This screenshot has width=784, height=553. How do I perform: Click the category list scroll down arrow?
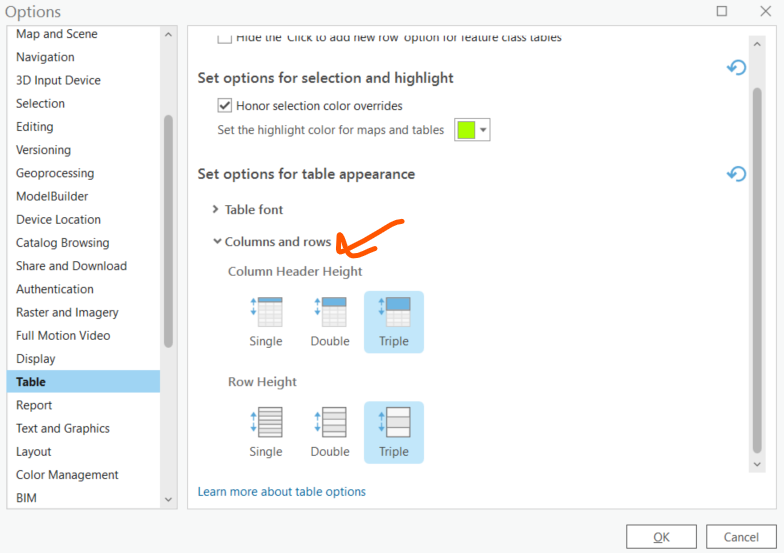coord(168,499)
